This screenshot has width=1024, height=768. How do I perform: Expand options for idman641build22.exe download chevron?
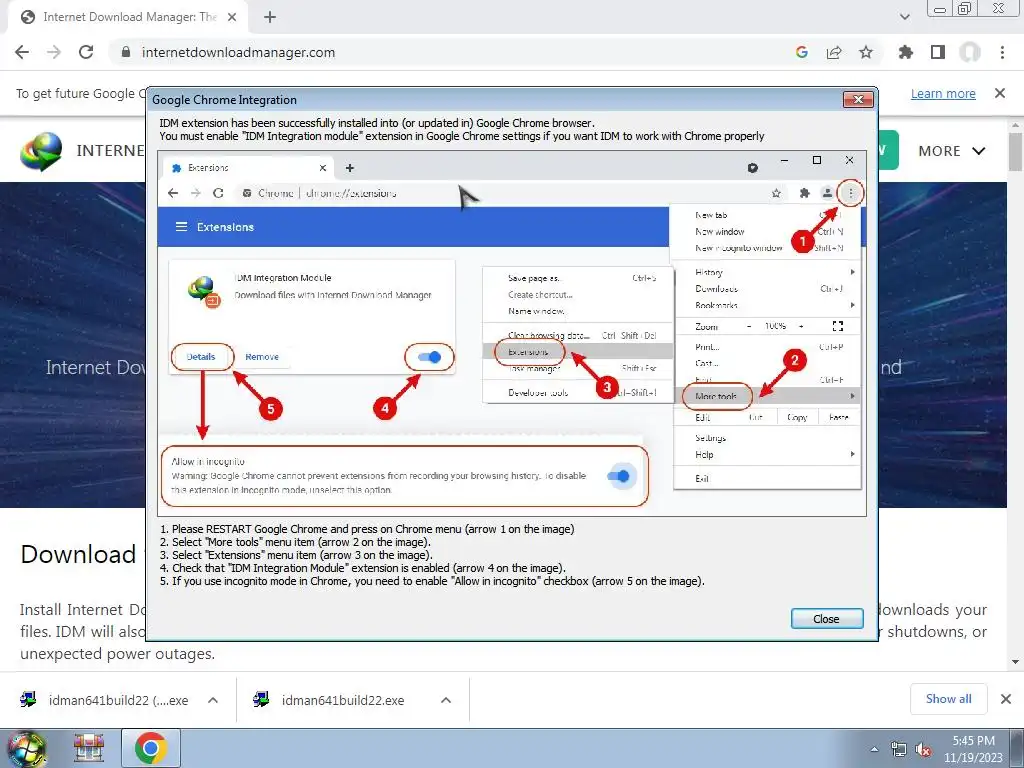(x=445, y=700)
